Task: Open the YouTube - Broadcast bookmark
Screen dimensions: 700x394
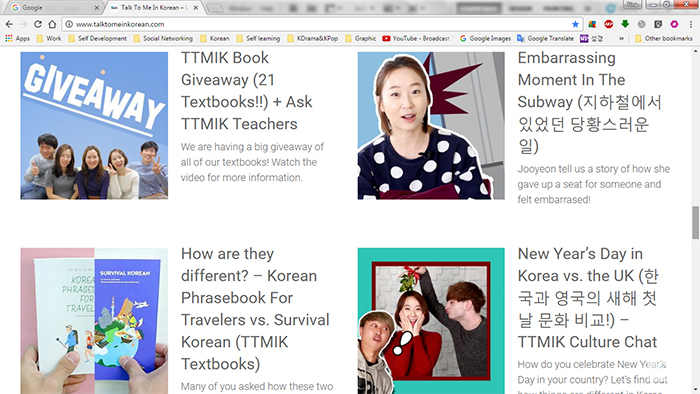Action: pos(416,38)
